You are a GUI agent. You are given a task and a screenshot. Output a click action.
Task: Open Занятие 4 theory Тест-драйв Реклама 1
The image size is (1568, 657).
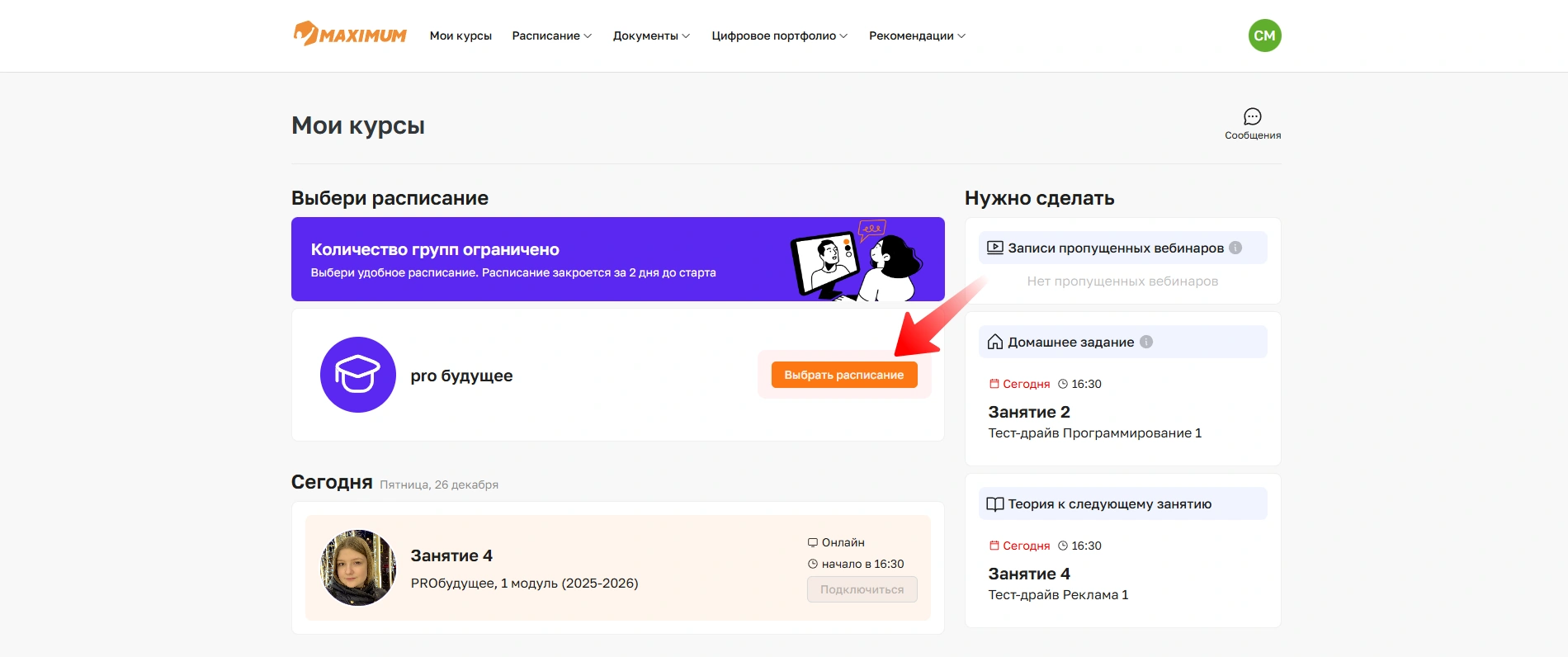coord(1058,584)
